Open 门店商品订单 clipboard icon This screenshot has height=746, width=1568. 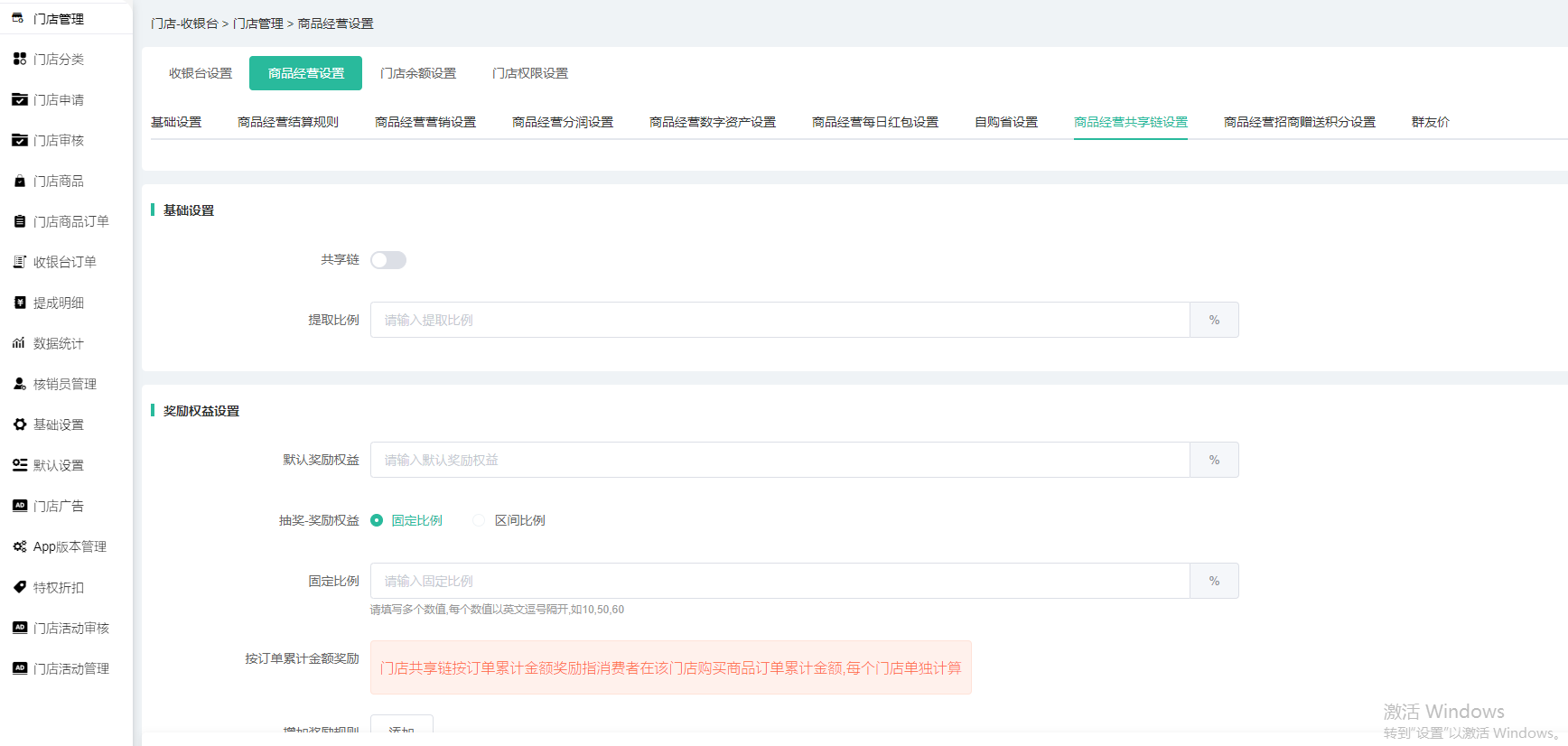click(20, 221)
